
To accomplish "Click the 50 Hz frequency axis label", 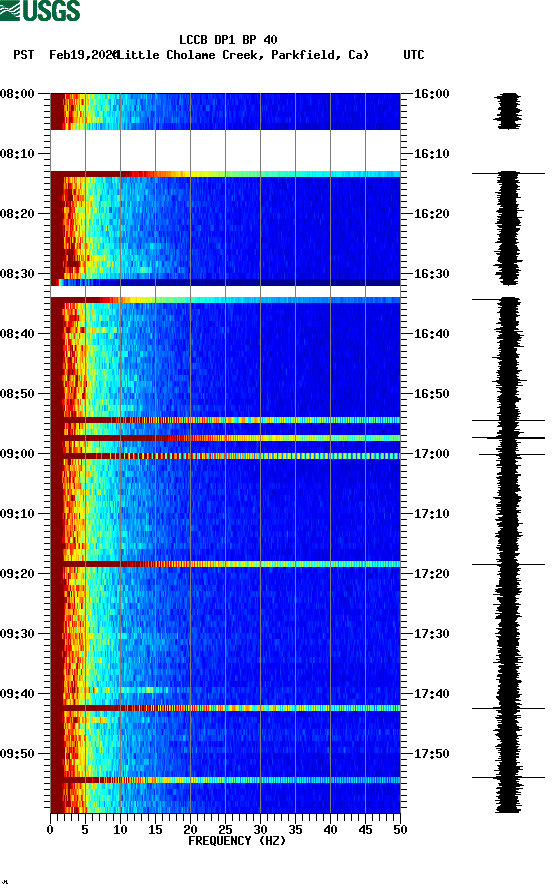I will (400, 830).
